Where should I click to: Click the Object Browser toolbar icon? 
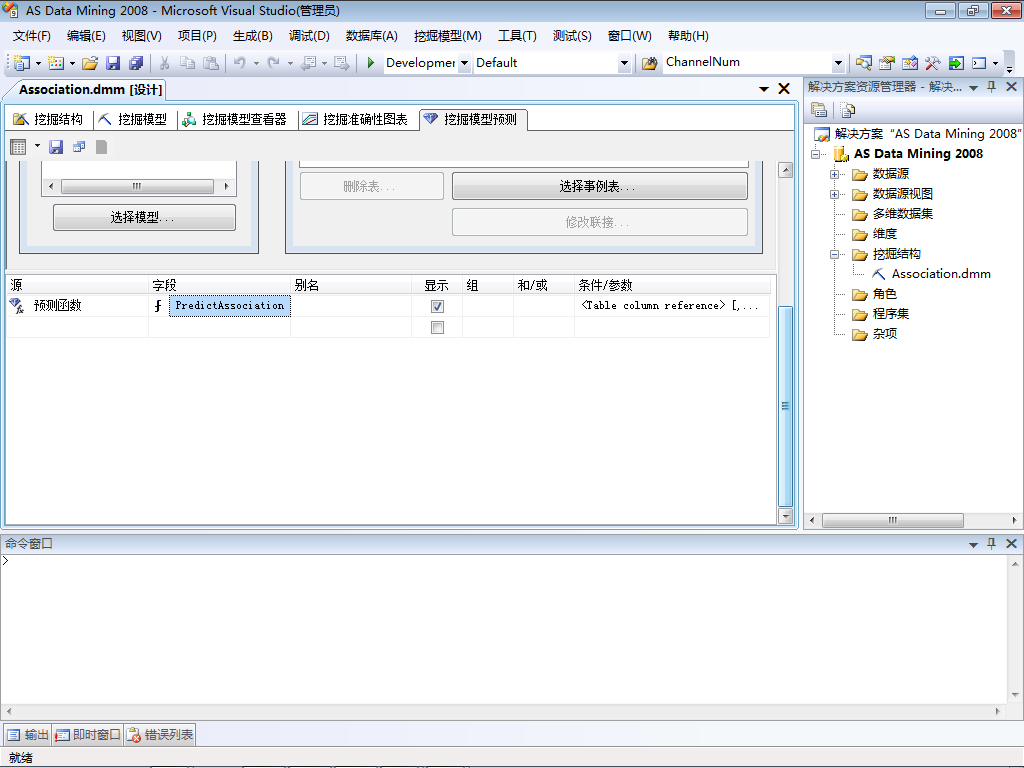910,63
